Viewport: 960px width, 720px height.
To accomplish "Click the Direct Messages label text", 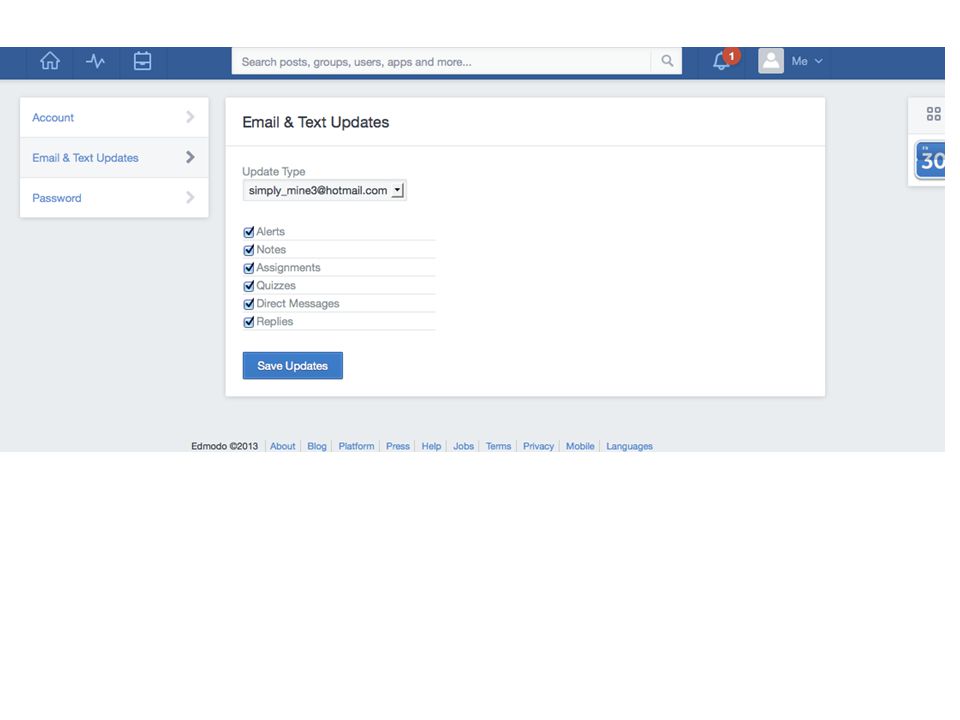I will coord(298,304).
